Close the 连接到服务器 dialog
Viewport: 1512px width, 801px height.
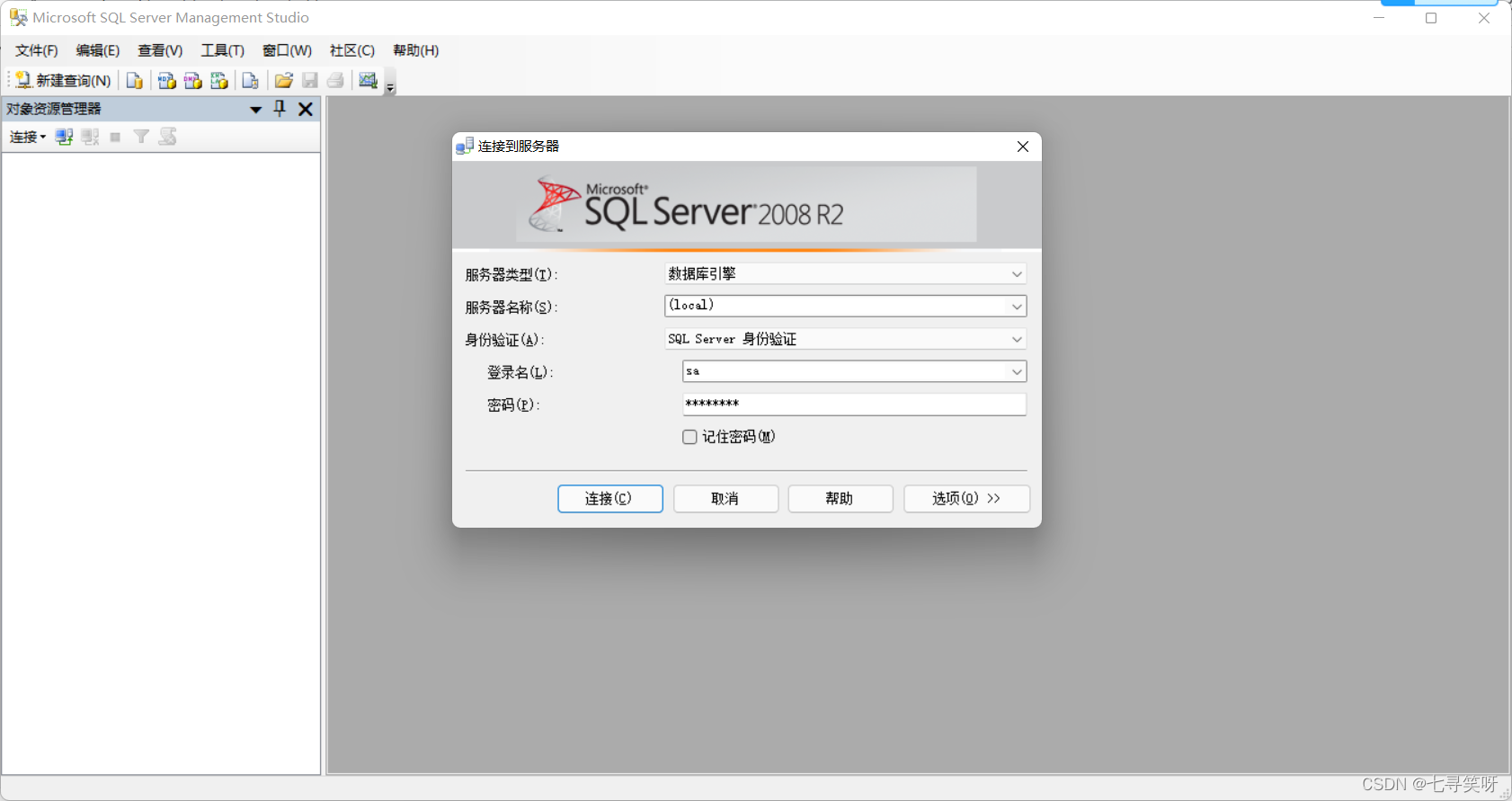[1023, 147]
